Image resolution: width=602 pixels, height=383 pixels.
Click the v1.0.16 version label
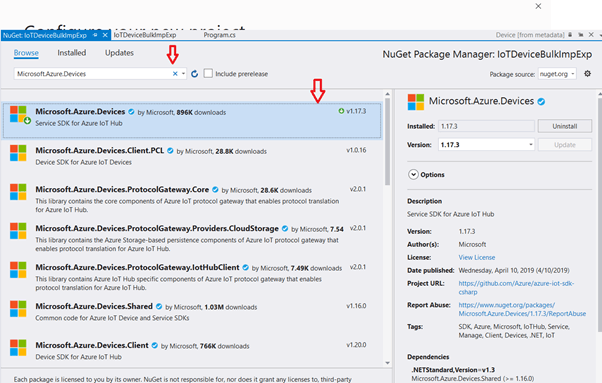point(356,150)
